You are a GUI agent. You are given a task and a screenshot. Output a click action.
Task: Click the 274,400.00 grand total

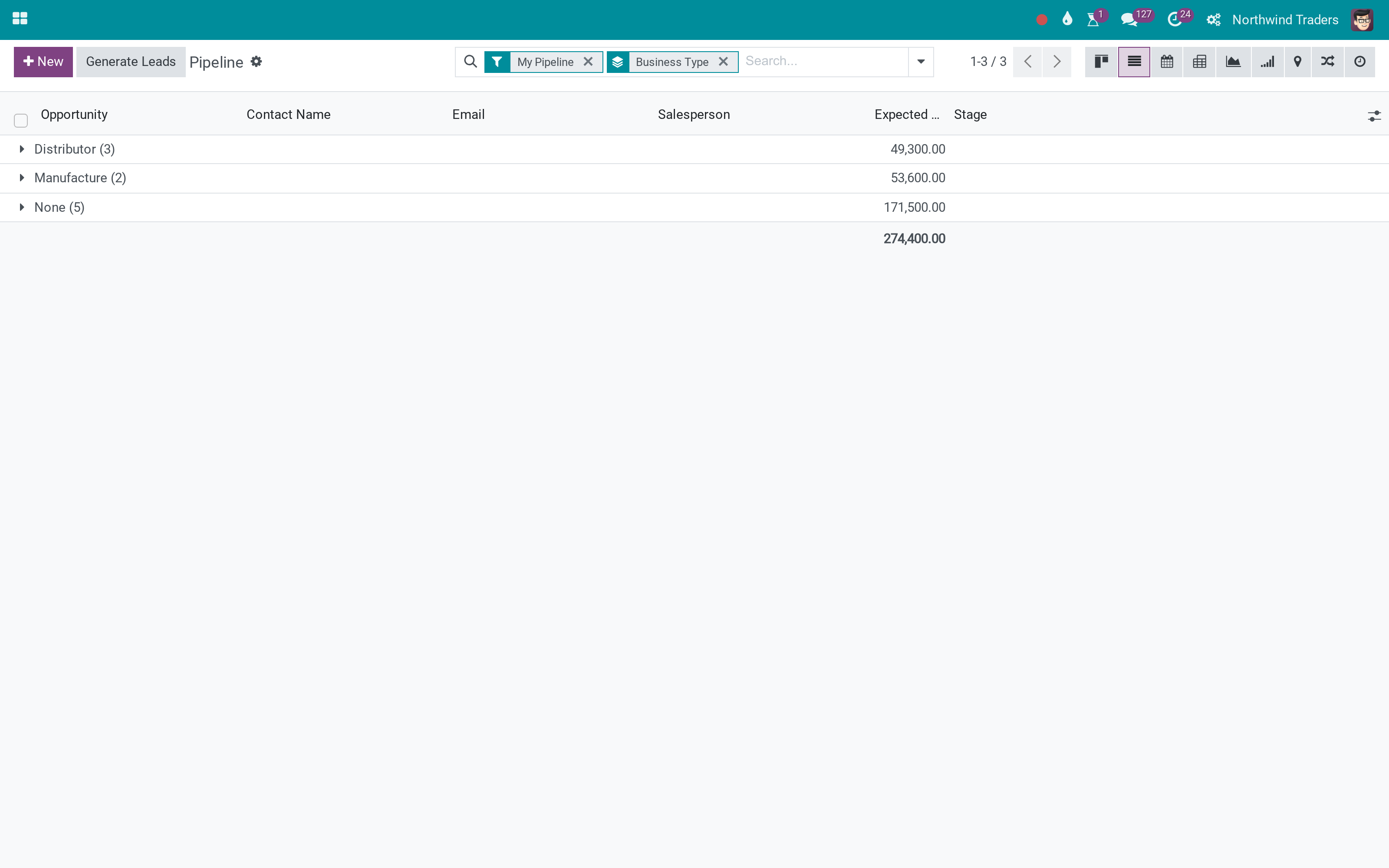click(x=914, y=238)
